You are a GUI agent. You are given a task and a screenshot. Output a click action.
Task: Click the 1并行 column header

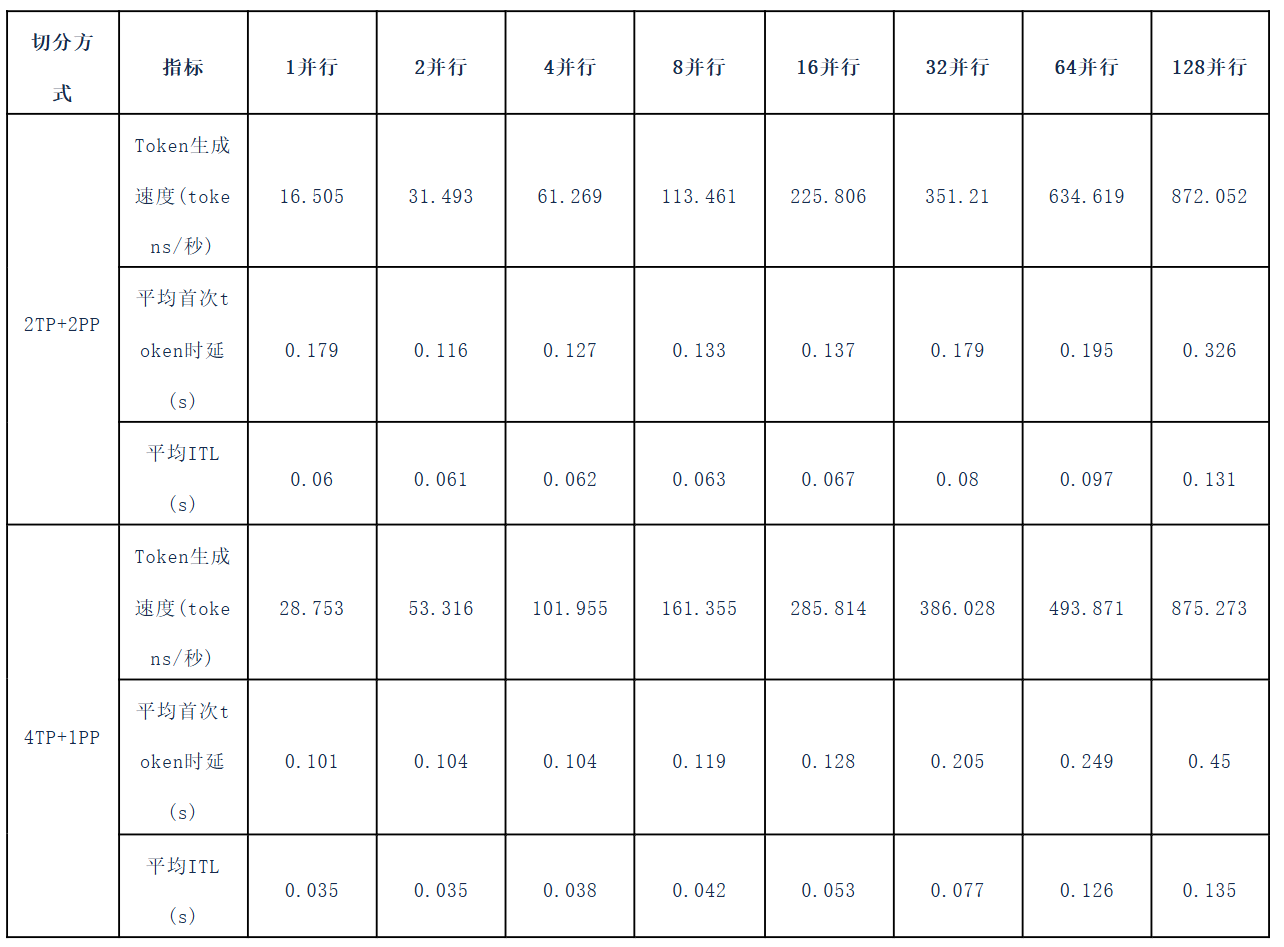click(312, 64)
